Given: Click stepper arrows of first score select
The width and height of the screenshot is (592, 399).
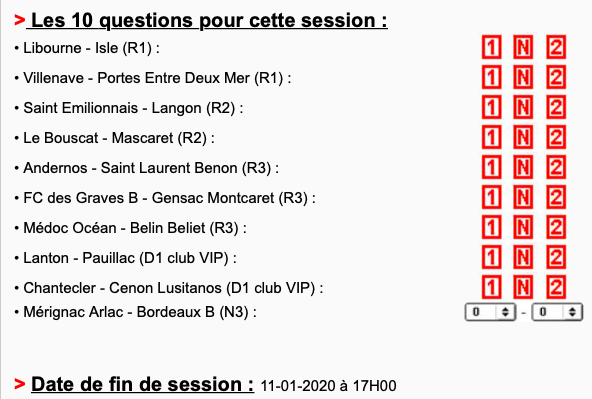Looking at the screenshot, I should 505,312.
